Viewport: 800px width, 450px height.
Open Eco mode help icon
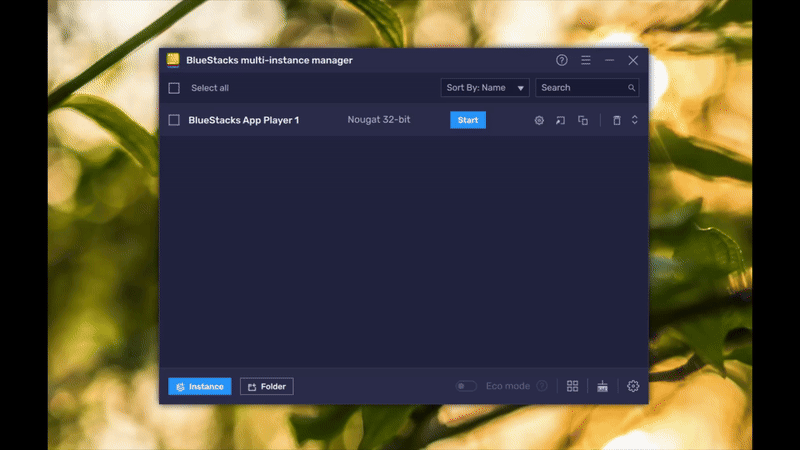click(542, 386)
